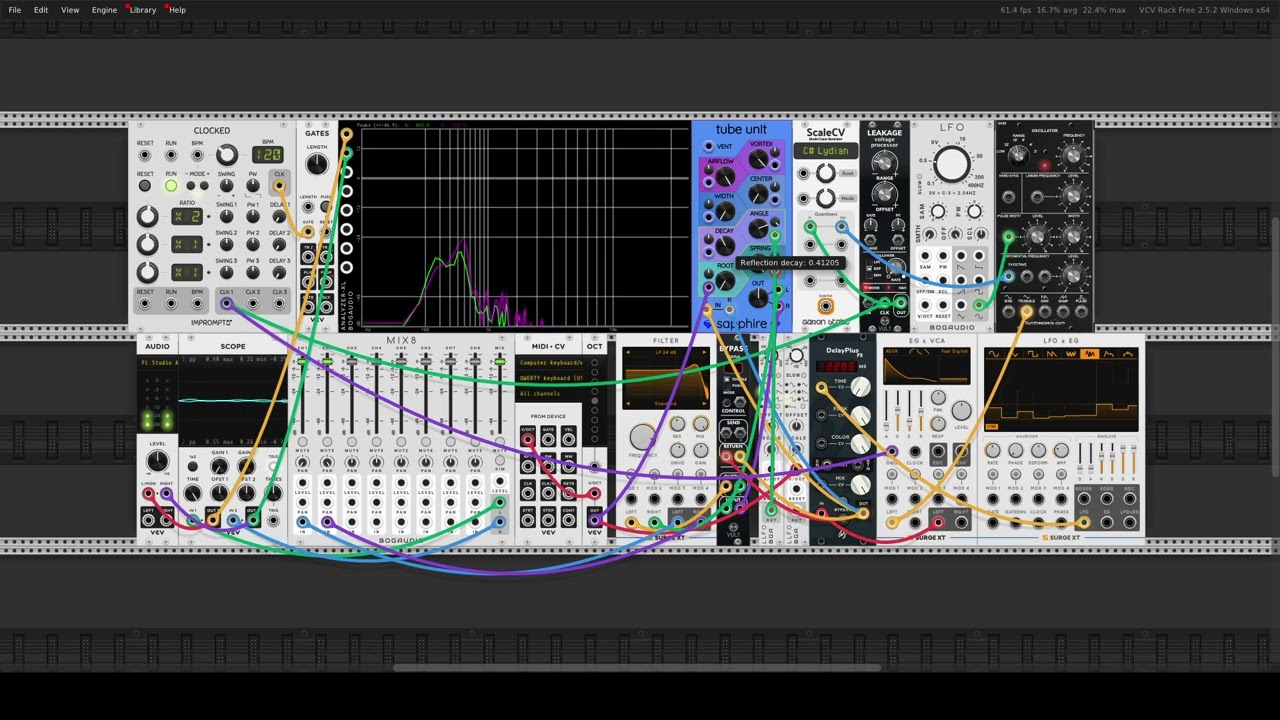
Task: Click the ANGLE knob on tube unit
Action: click(x=760, y=230)
